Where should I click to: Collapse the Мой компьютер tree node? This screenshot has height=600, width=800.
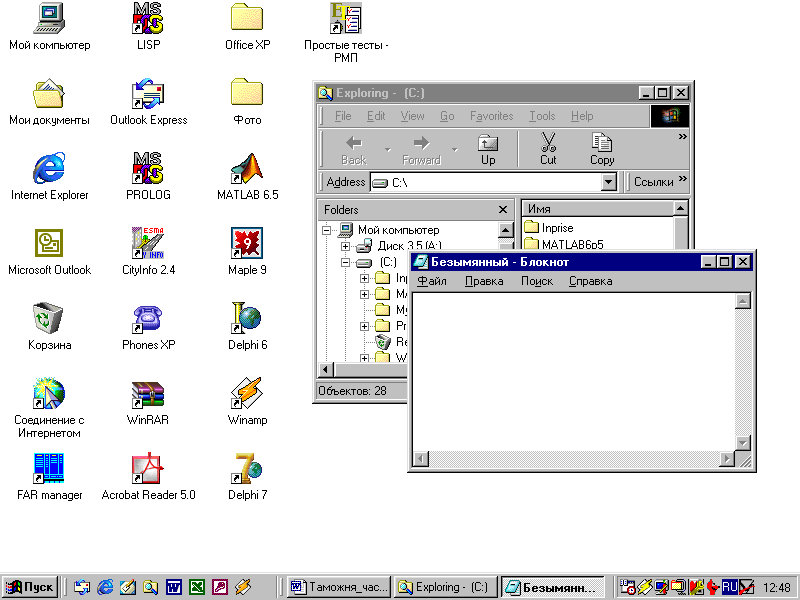(x=327, y=231)
